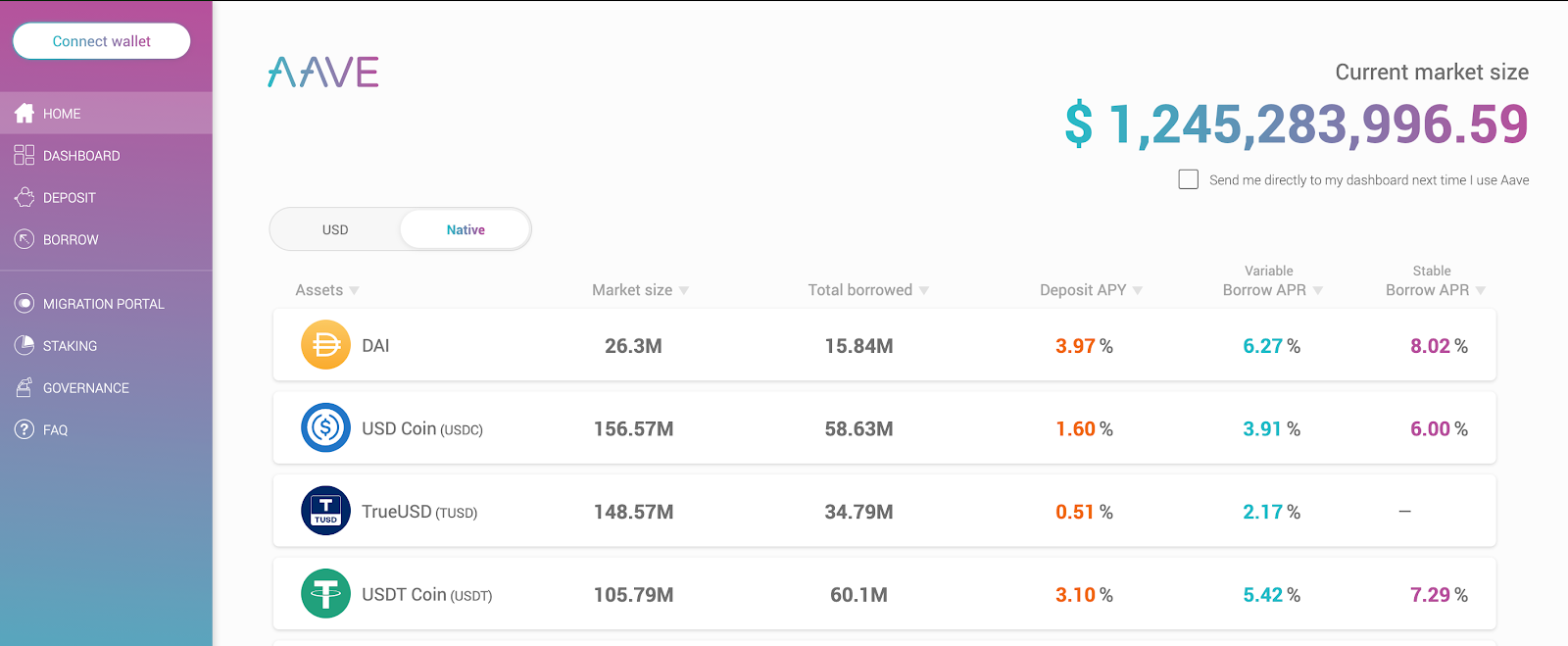Click the Governance icon in sidebar

(24, 387)
